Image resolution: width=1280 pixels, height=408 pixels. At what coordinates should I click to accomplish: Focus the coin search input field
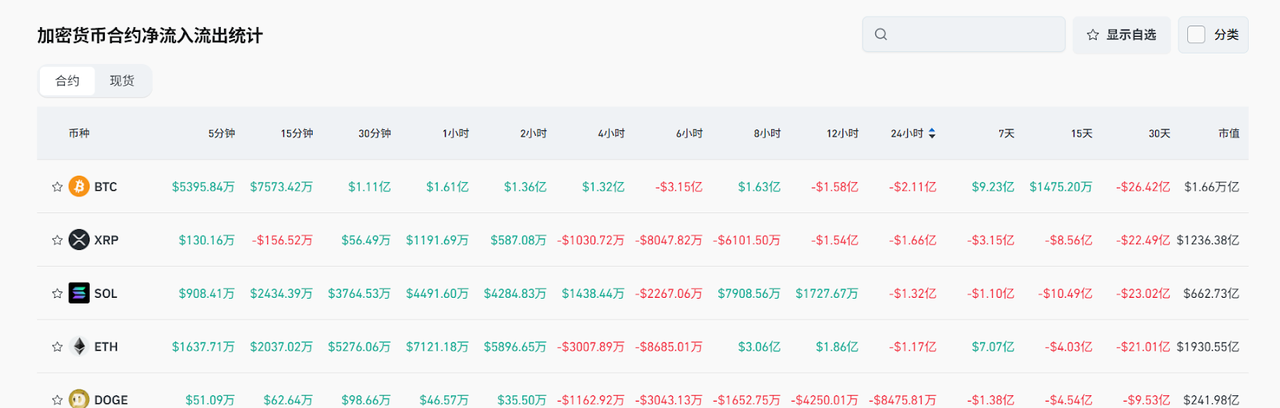click(x=974, y=34)
